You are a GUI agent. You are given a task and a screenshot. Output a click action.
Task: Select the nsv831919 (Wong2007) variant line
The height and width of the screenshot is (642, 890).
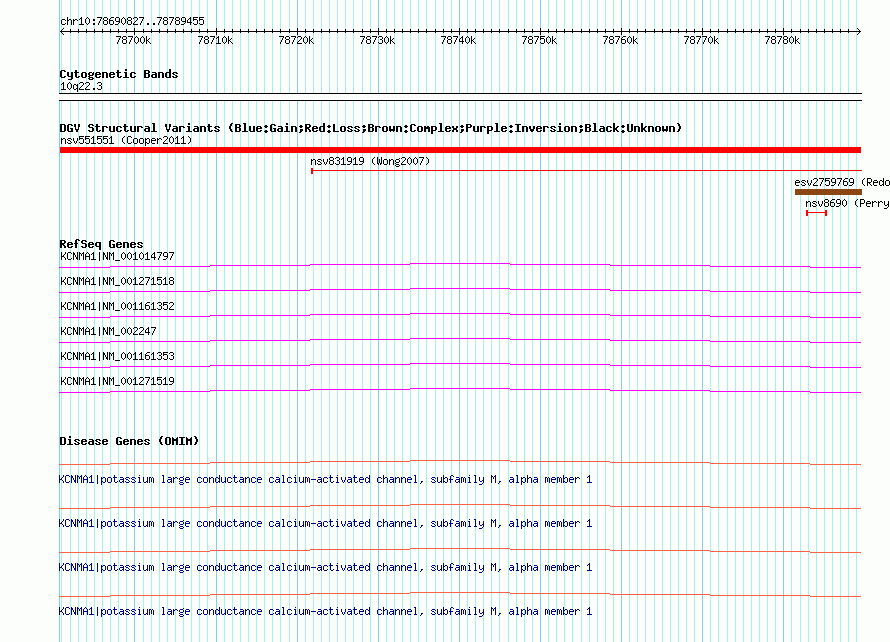tap(586, 170)
